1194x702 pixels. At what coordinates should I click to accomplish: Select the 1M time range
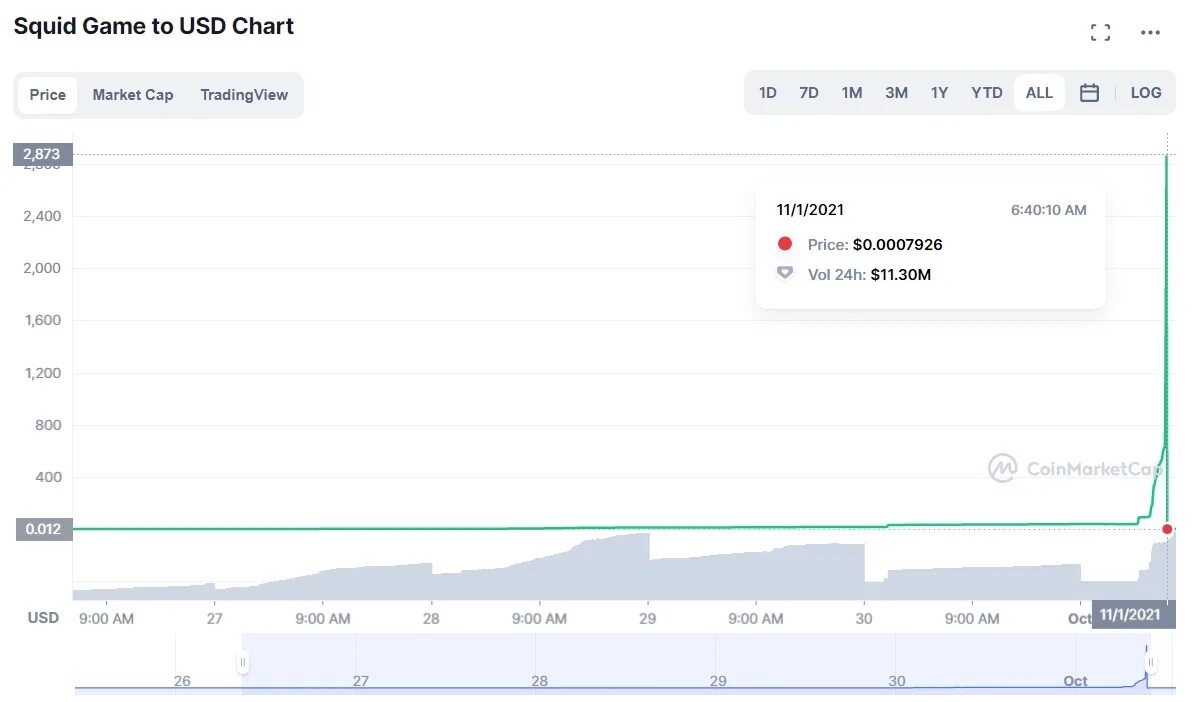[851, 93]
